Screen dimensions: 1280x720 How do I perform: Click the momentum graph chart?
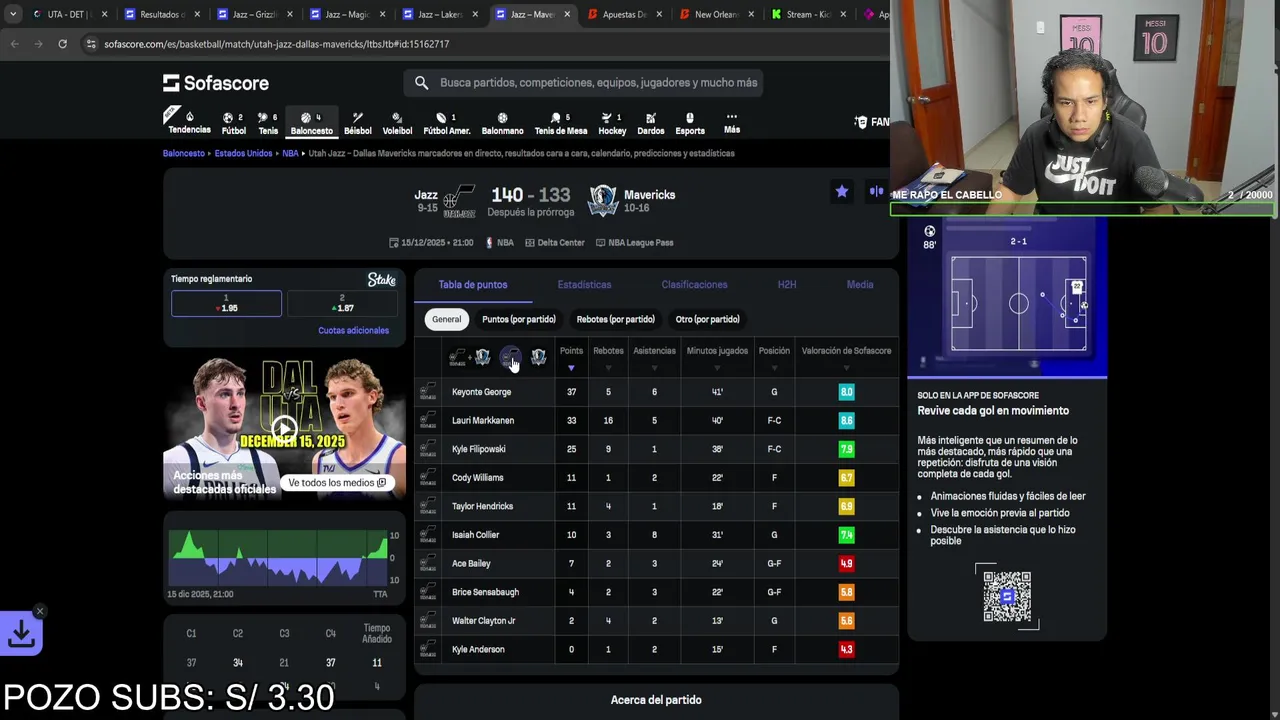[x=278, y=559]
